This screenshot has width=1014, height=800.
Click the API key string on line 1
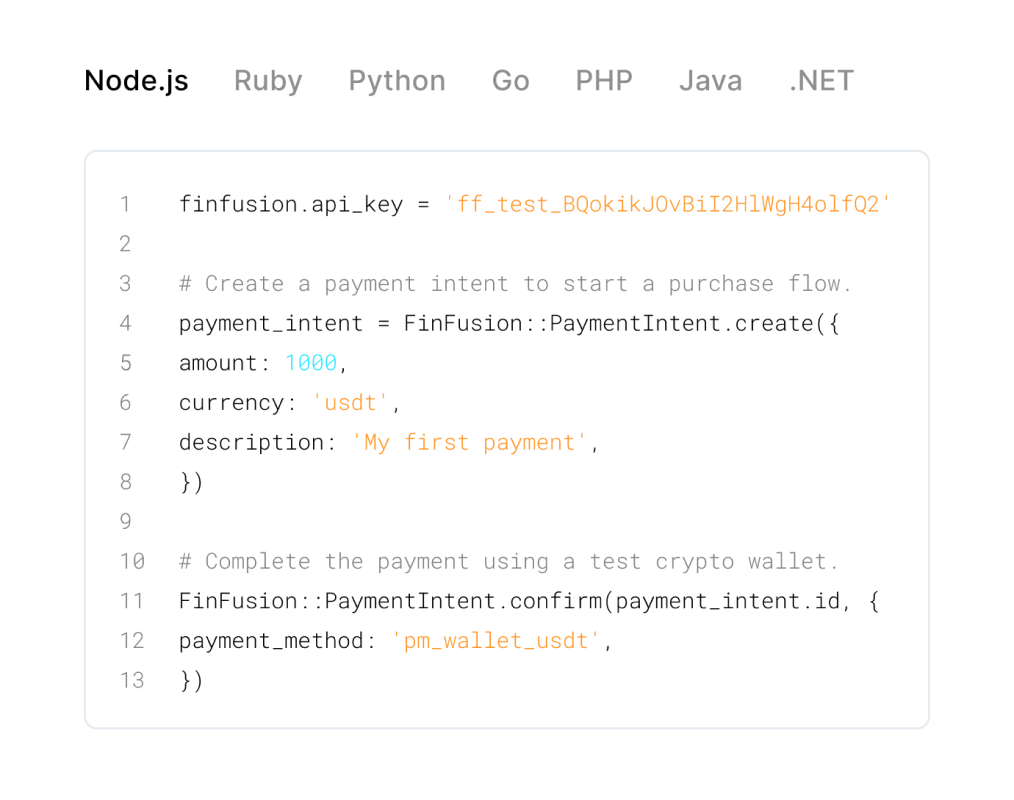667,205
